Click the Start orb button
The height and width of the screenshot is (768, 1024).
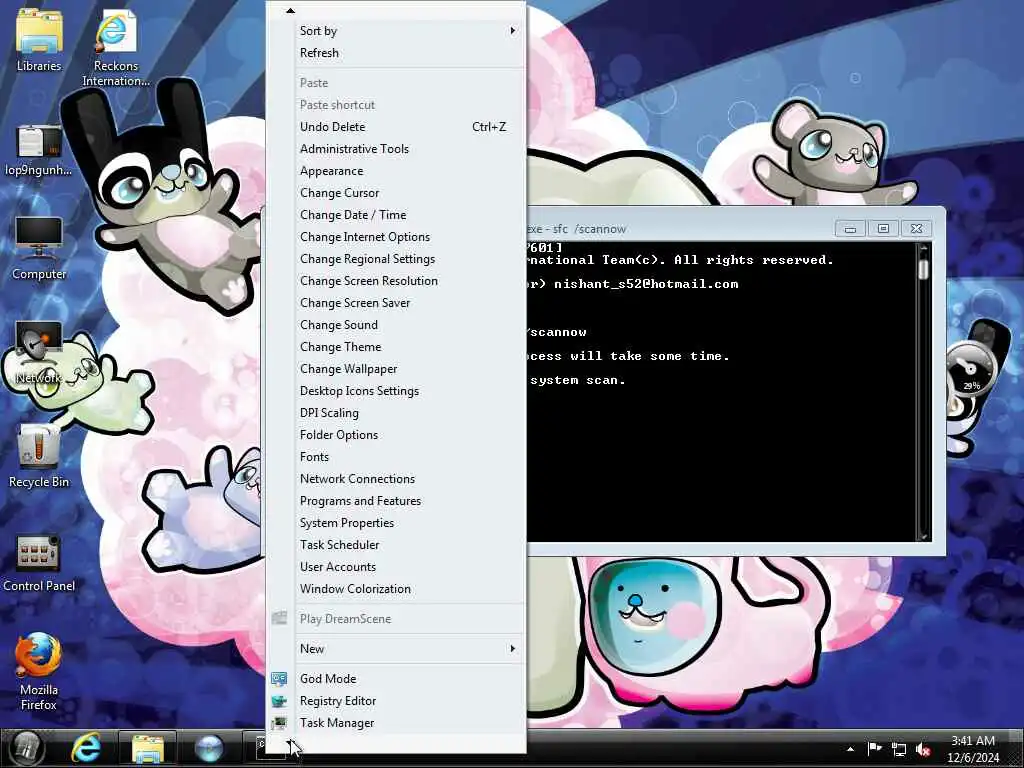tap(26, 748)
